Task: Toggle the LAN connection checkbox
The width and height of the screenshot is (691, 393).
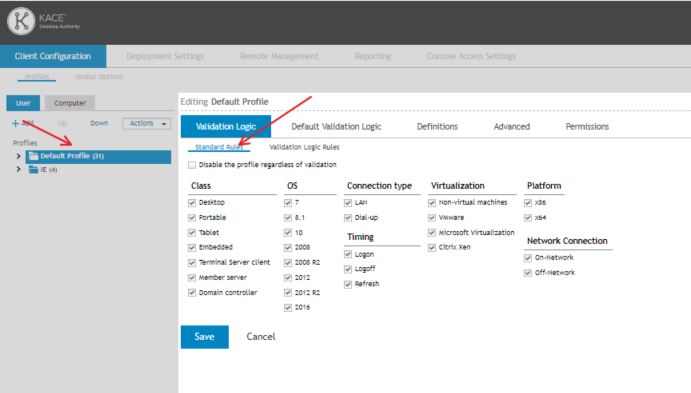Action: coord(348,203)
